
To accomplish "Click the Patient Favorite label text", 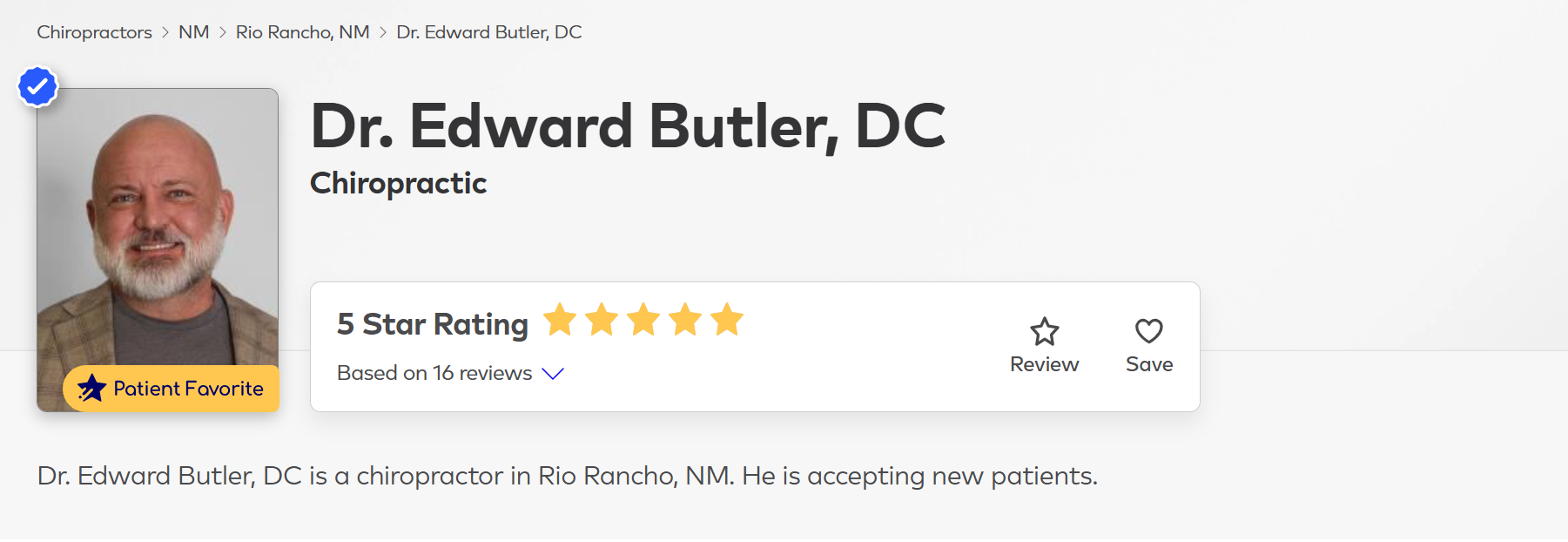I will pyautogui.click(x=188, y=389).
